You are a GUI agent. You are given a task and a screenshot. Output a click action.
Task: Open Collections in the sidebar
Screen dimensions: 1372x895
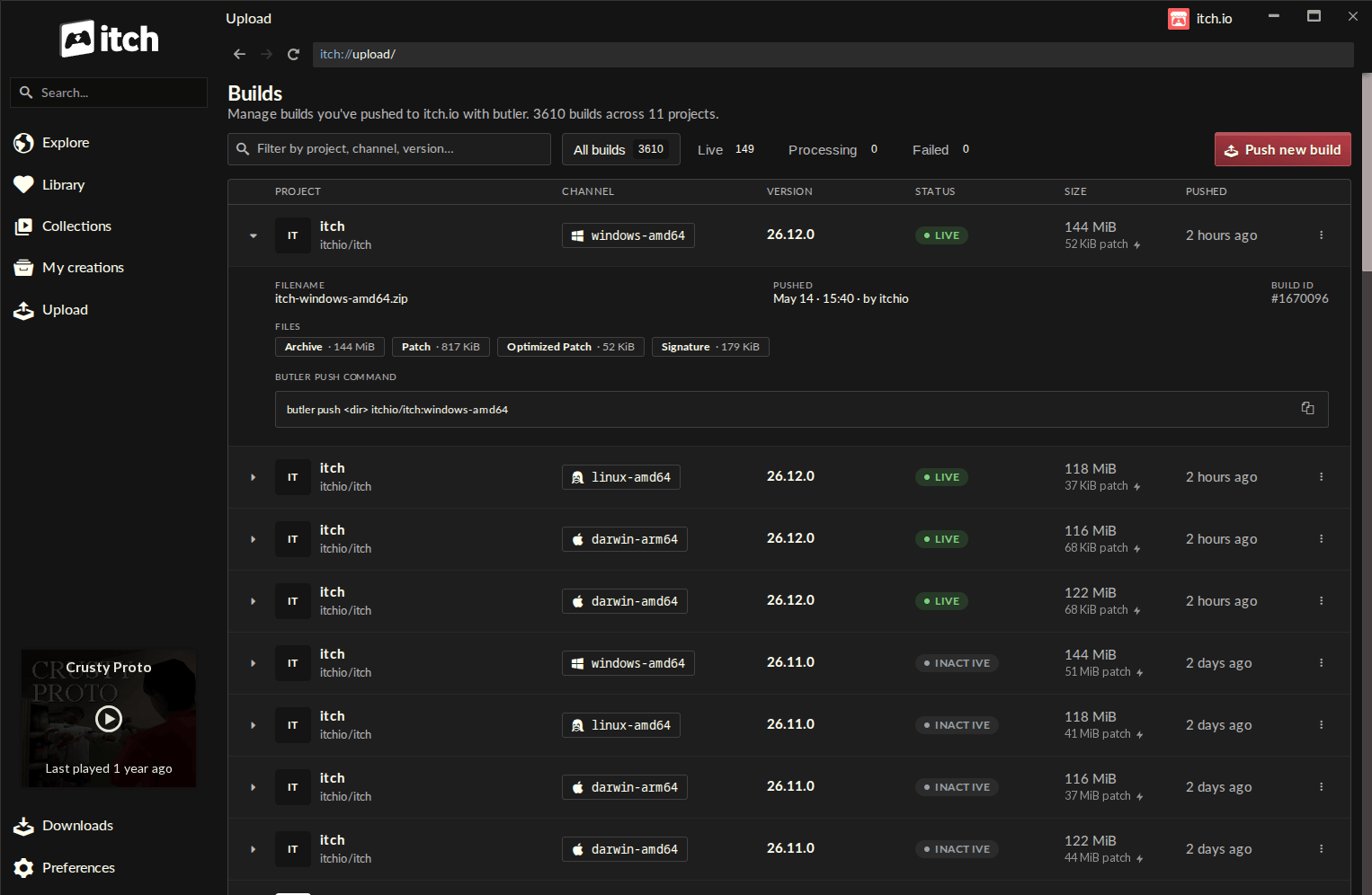coord(62,226)
